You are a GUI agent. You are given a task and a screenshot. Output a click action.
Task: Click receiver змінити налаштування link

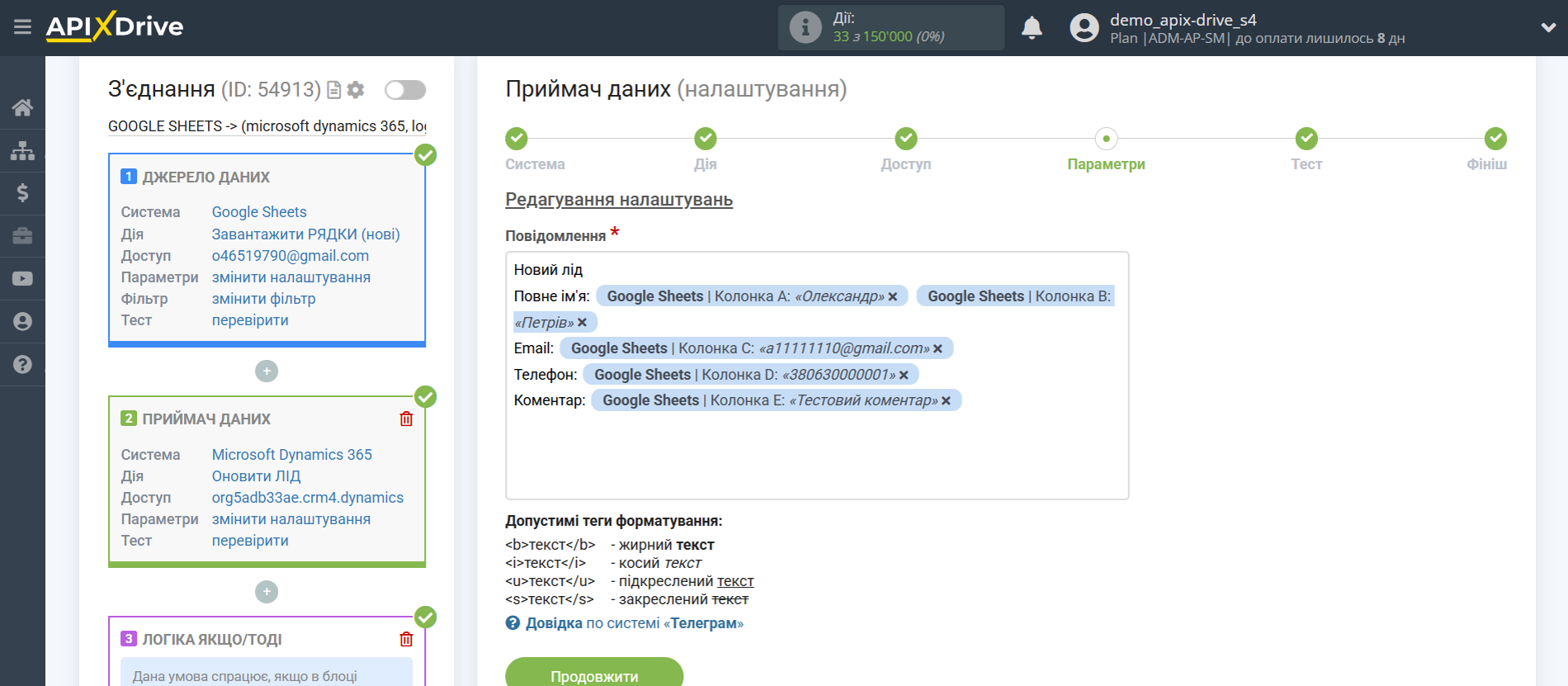click(291, 519)
